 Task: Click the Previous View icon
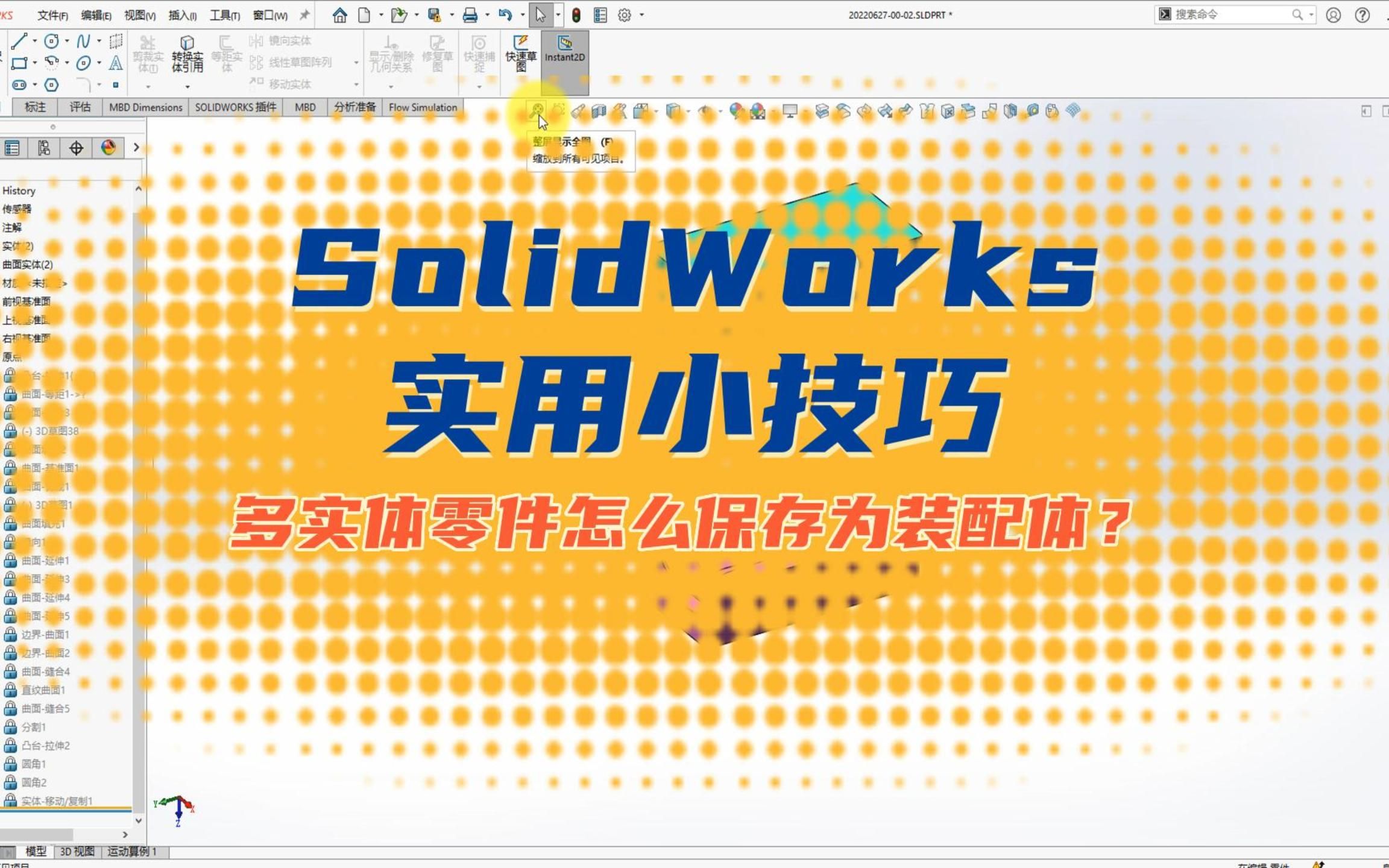[x=578, y=111]
